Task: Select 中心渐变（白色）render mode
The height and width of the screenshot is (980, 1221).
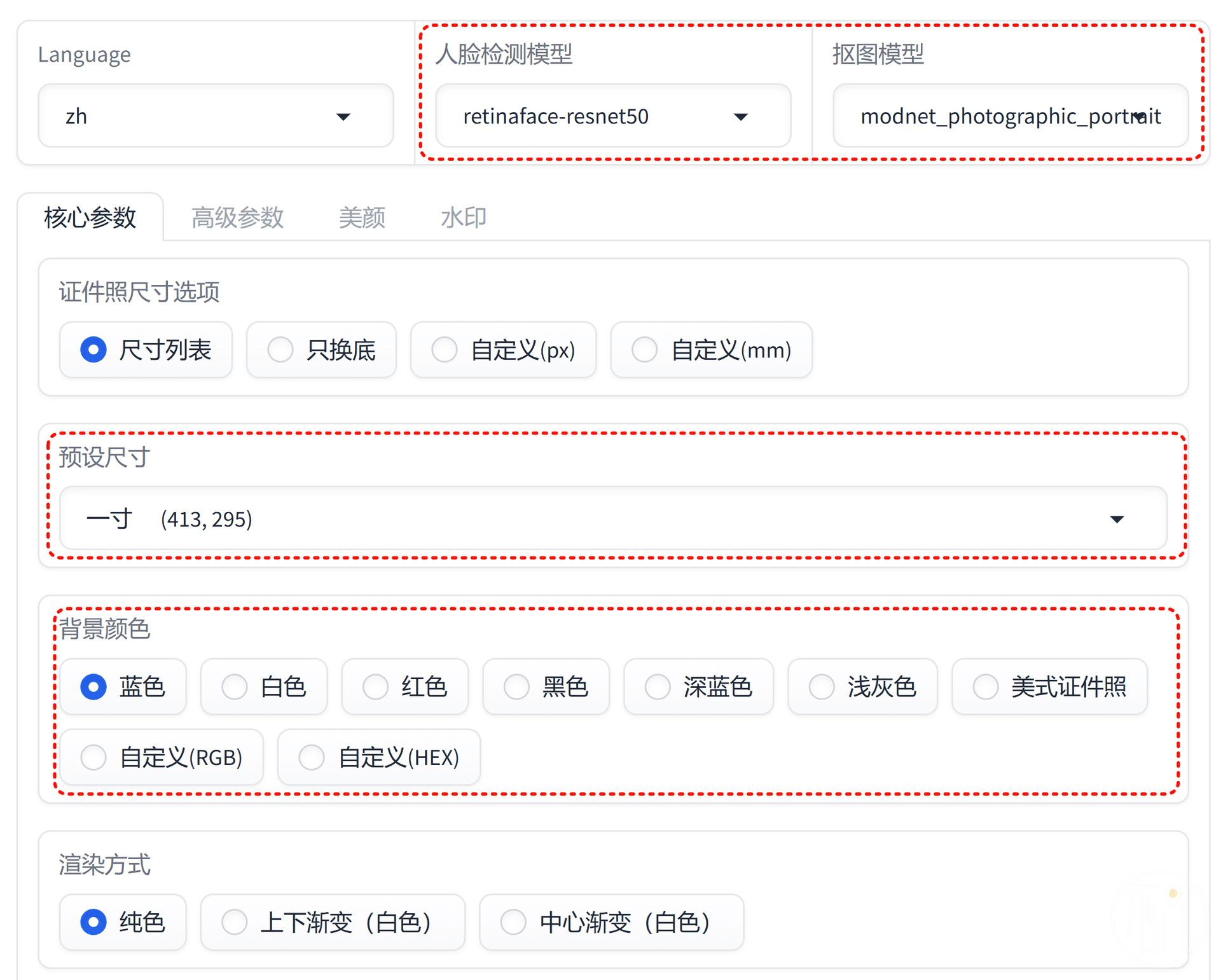Action: tap(612, 922)
